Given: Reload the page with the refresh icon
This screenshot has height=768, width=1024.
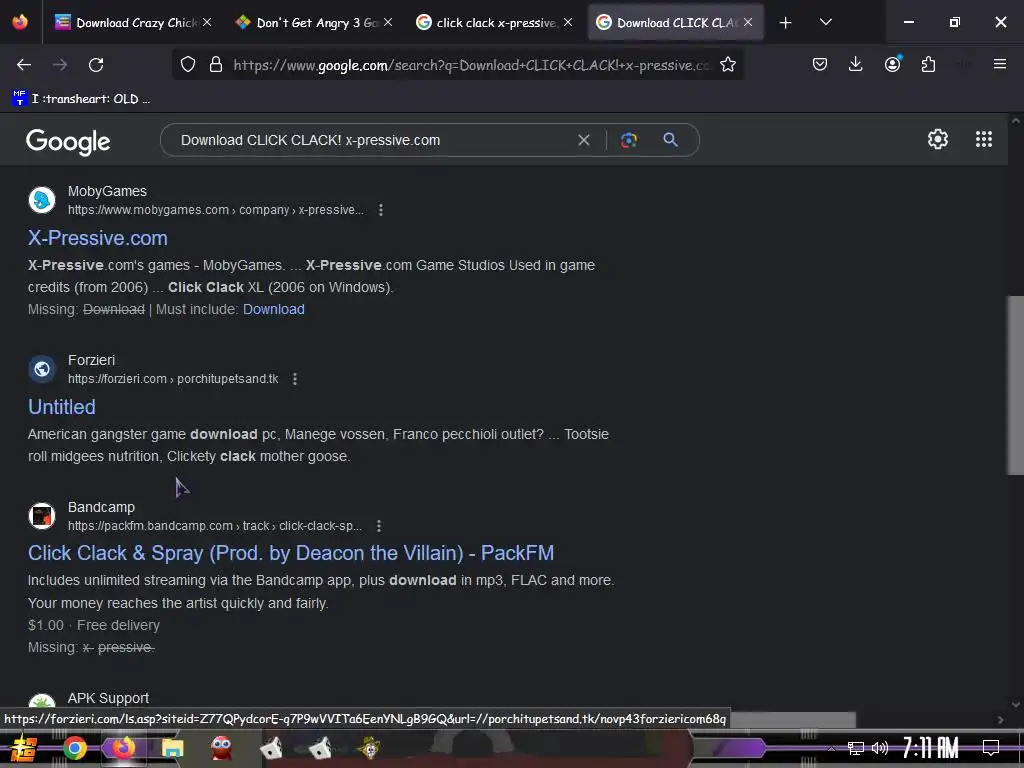Looking at the screenshot, I should (96, 65).
